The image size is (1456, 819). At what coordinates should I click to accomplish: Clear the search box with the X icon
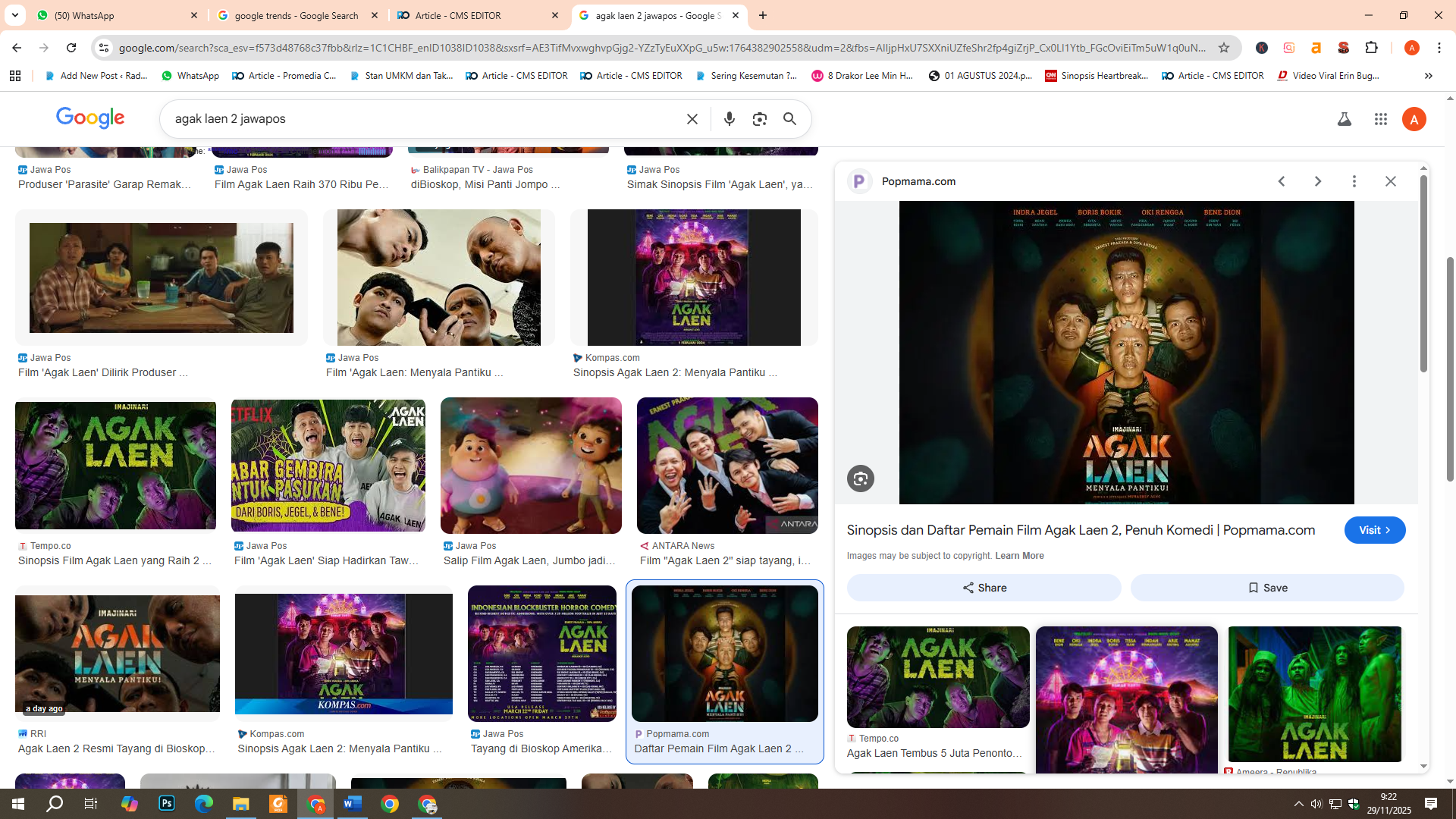point(692,119)
